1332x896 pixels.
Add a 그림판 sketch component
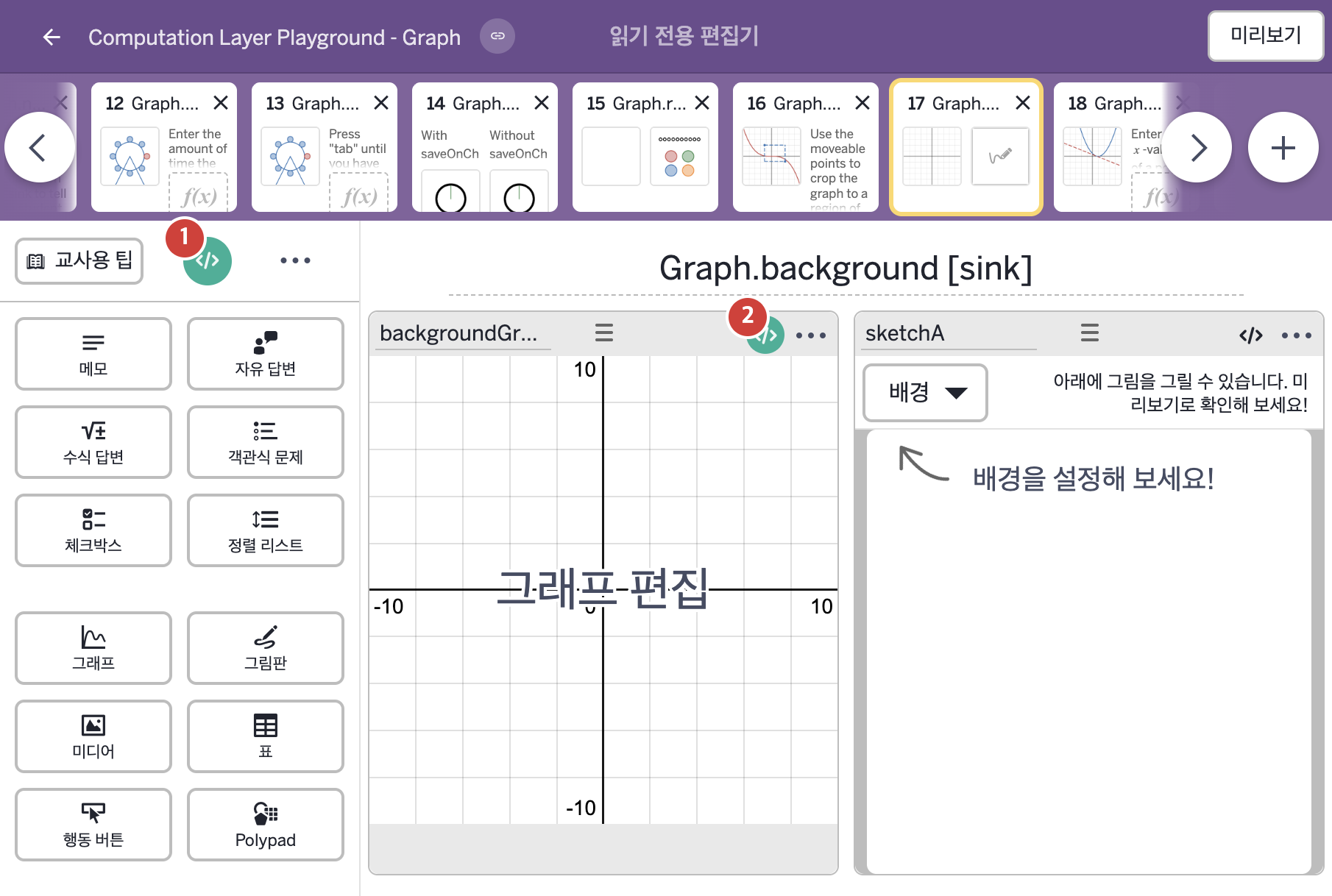click(x=266, y=648)
